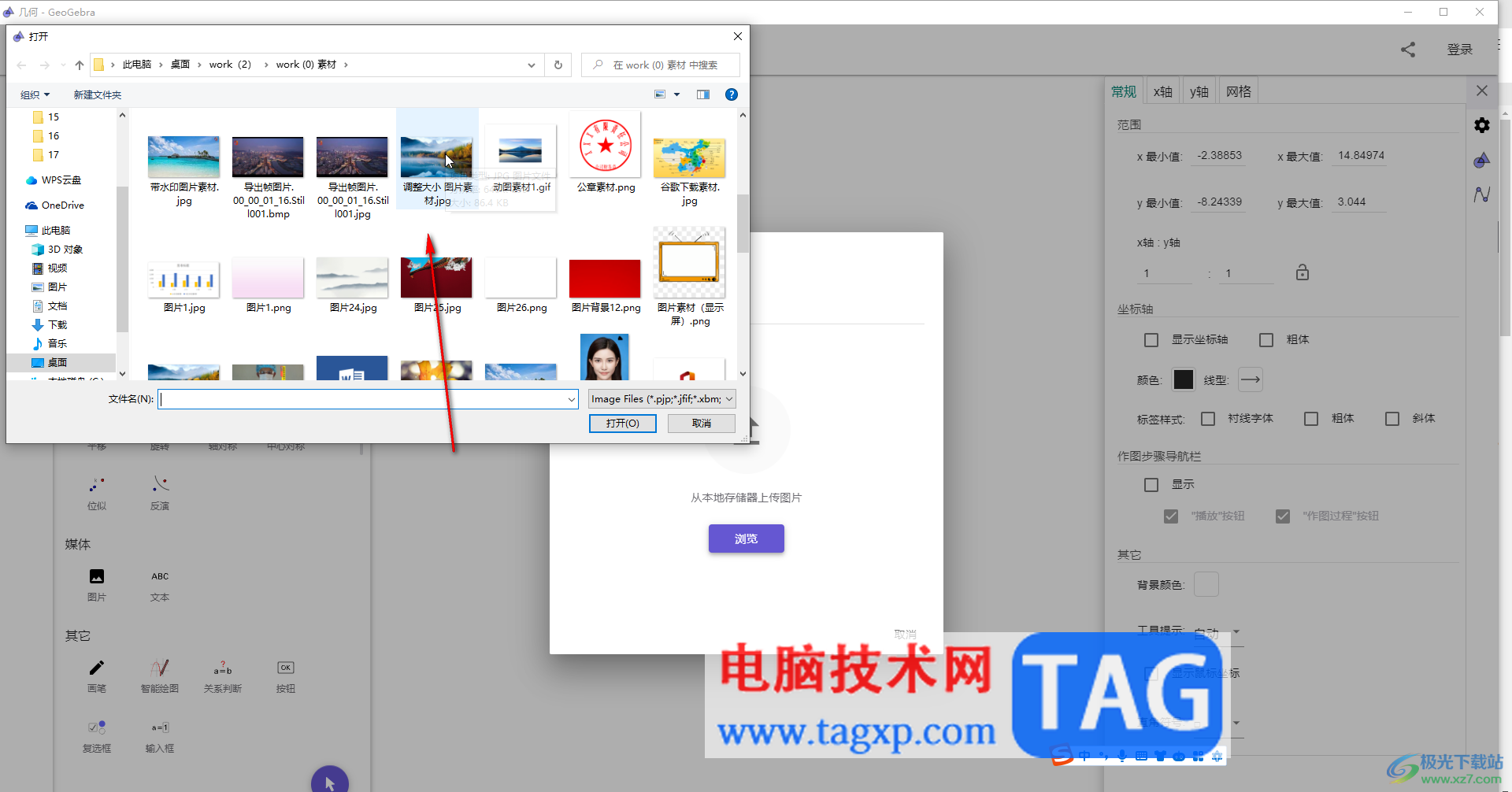Select the 复选框 checkbox tool

(x=97, y=727)
